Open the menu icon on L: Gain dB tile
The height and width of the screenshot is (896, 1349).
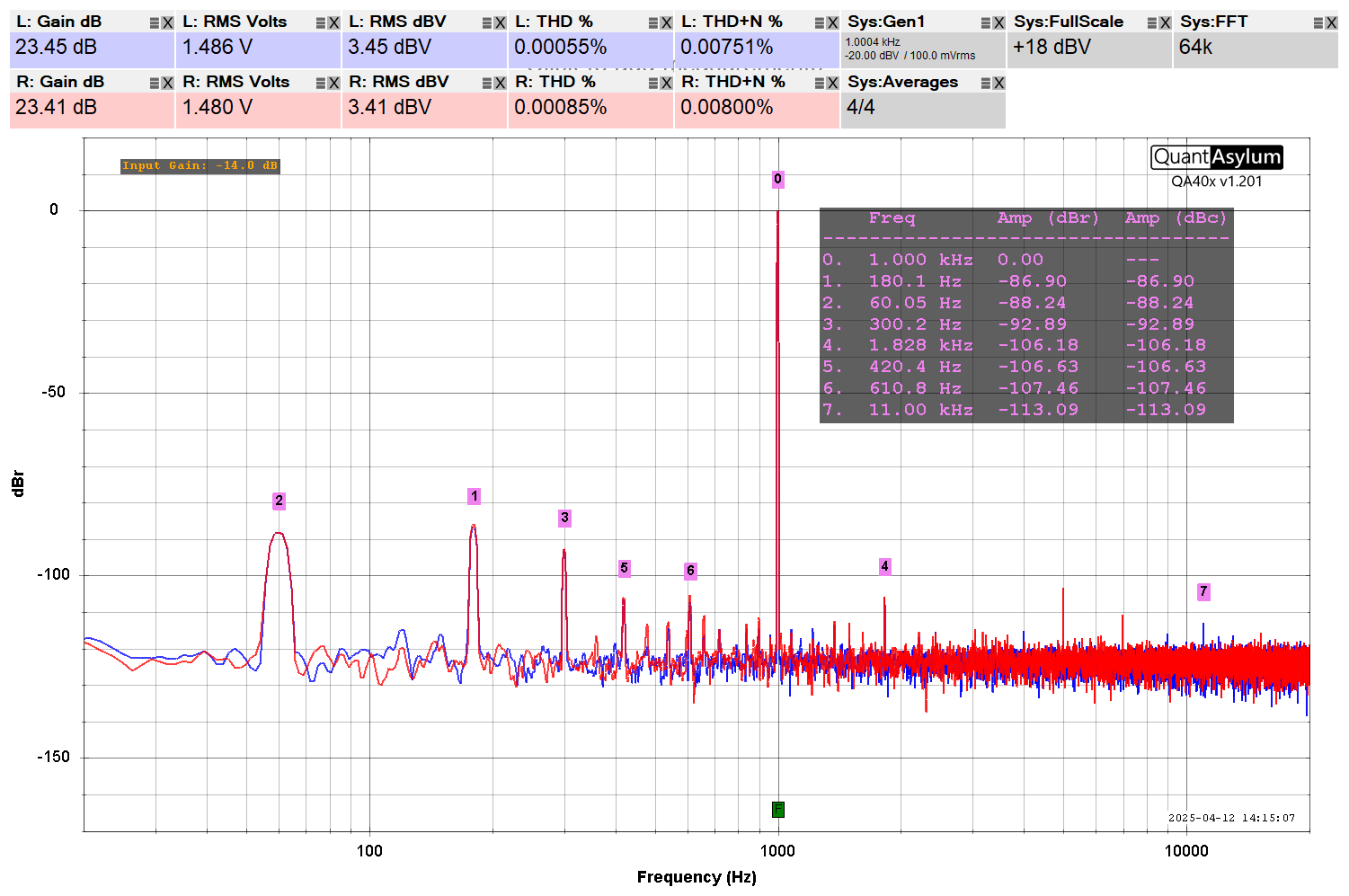pyautogui.click(x=155, y=23)
